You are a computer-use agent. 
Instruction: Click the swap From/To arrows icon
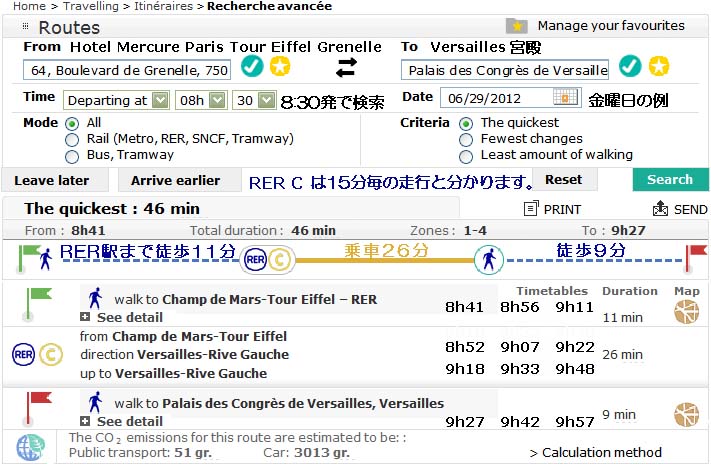pos(346,68)
